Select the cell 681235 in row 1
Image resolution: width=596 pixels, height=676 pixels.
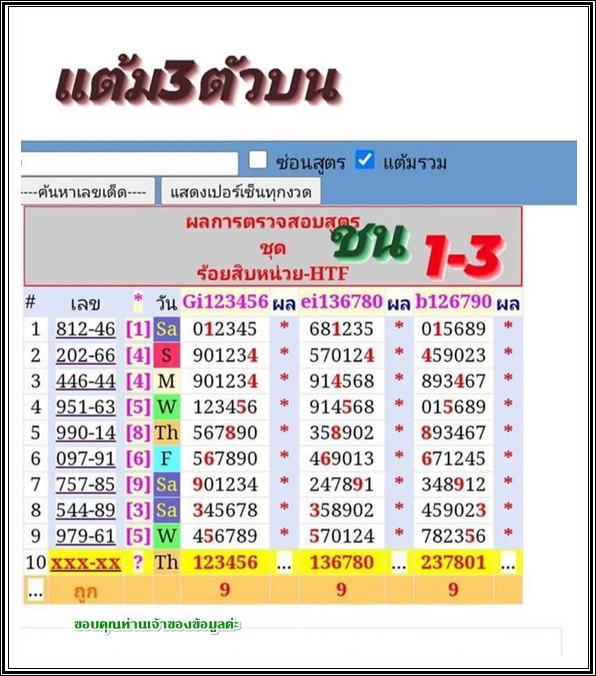[x=341, y=329]
